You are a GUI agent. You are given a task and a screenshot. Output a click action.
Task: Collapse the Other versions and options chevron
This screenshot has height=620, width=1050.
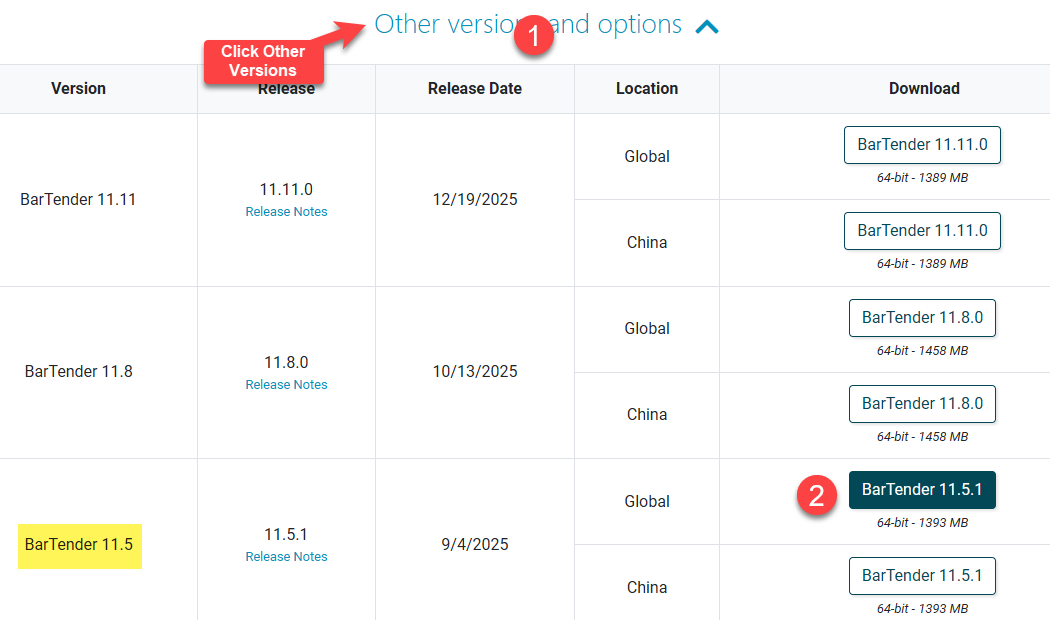click(x=706, y=27)
